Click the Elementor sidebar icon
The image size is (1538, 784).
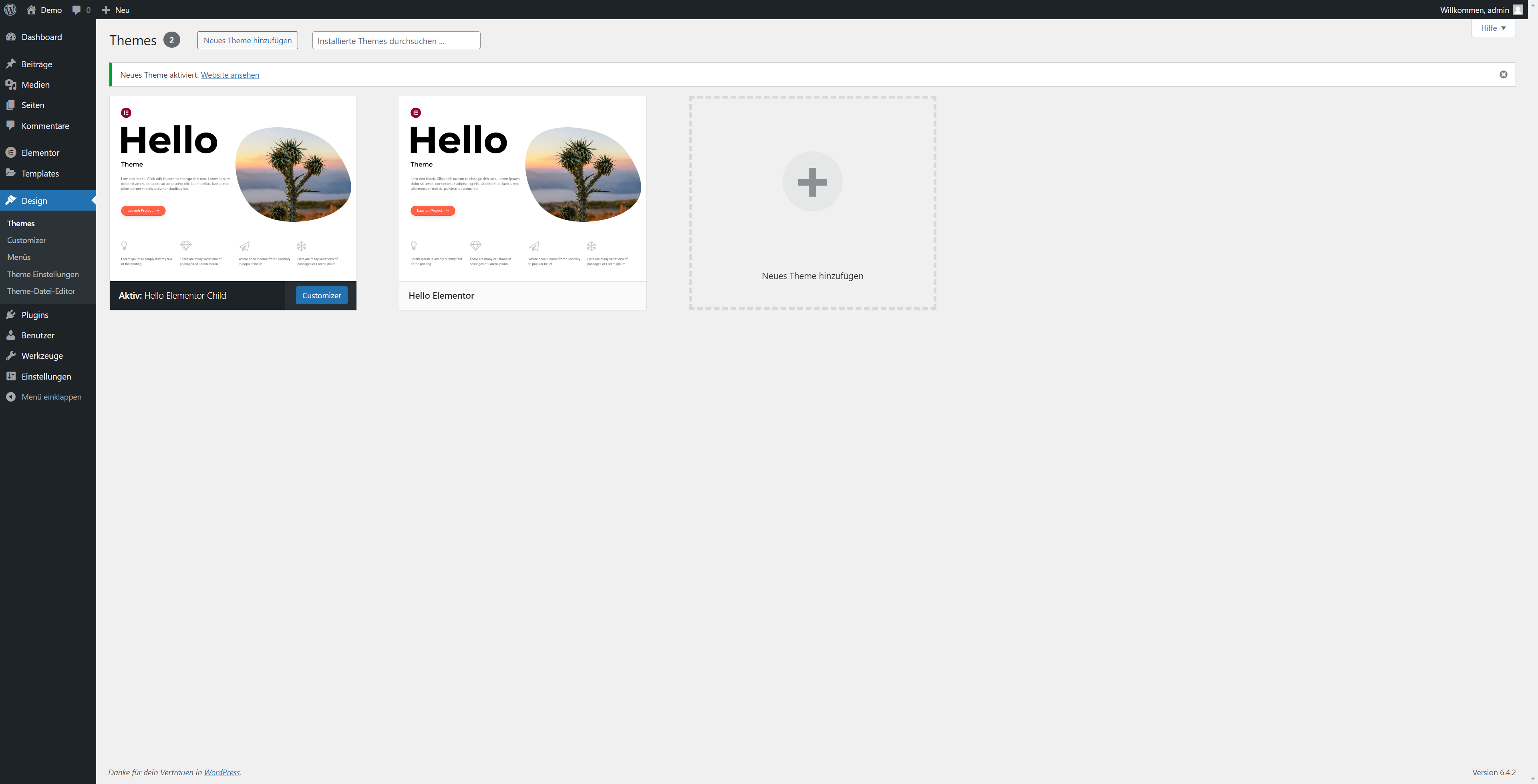click(x=11, y=153)
